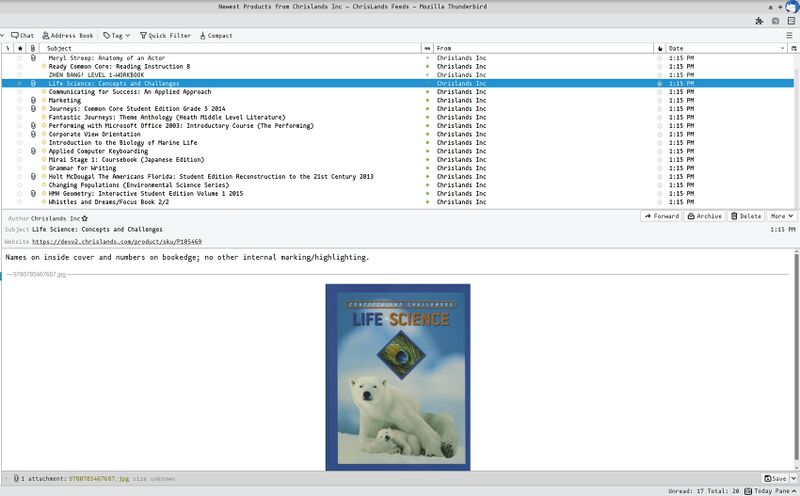Open the add-ons puzzle piece icon
Image resolution: width=800 pixels, height=496 pixels.
click(759, 21)
